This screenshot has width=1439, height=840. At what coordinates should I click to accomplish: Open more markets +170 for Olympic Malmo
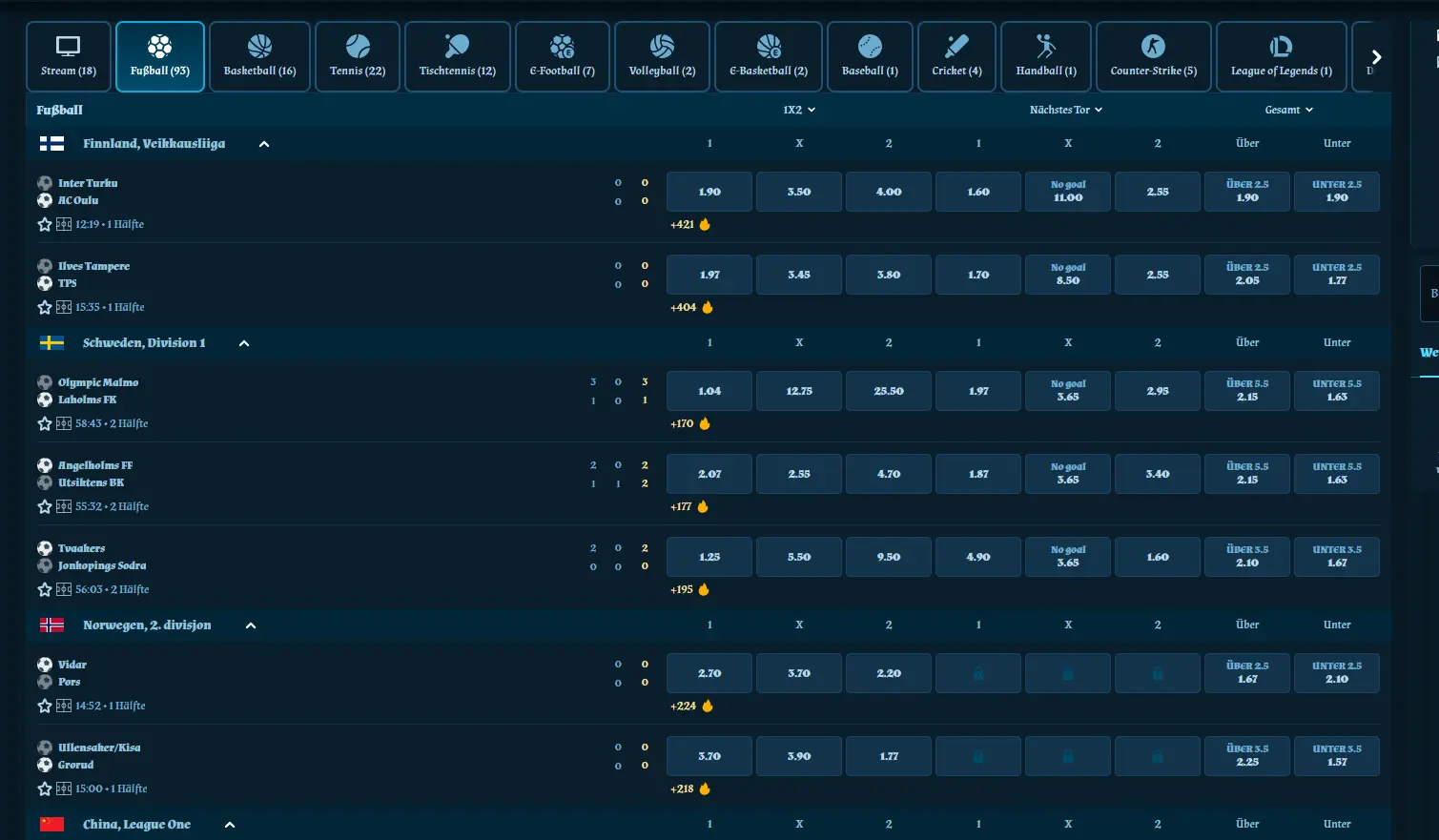click(682, 423)
